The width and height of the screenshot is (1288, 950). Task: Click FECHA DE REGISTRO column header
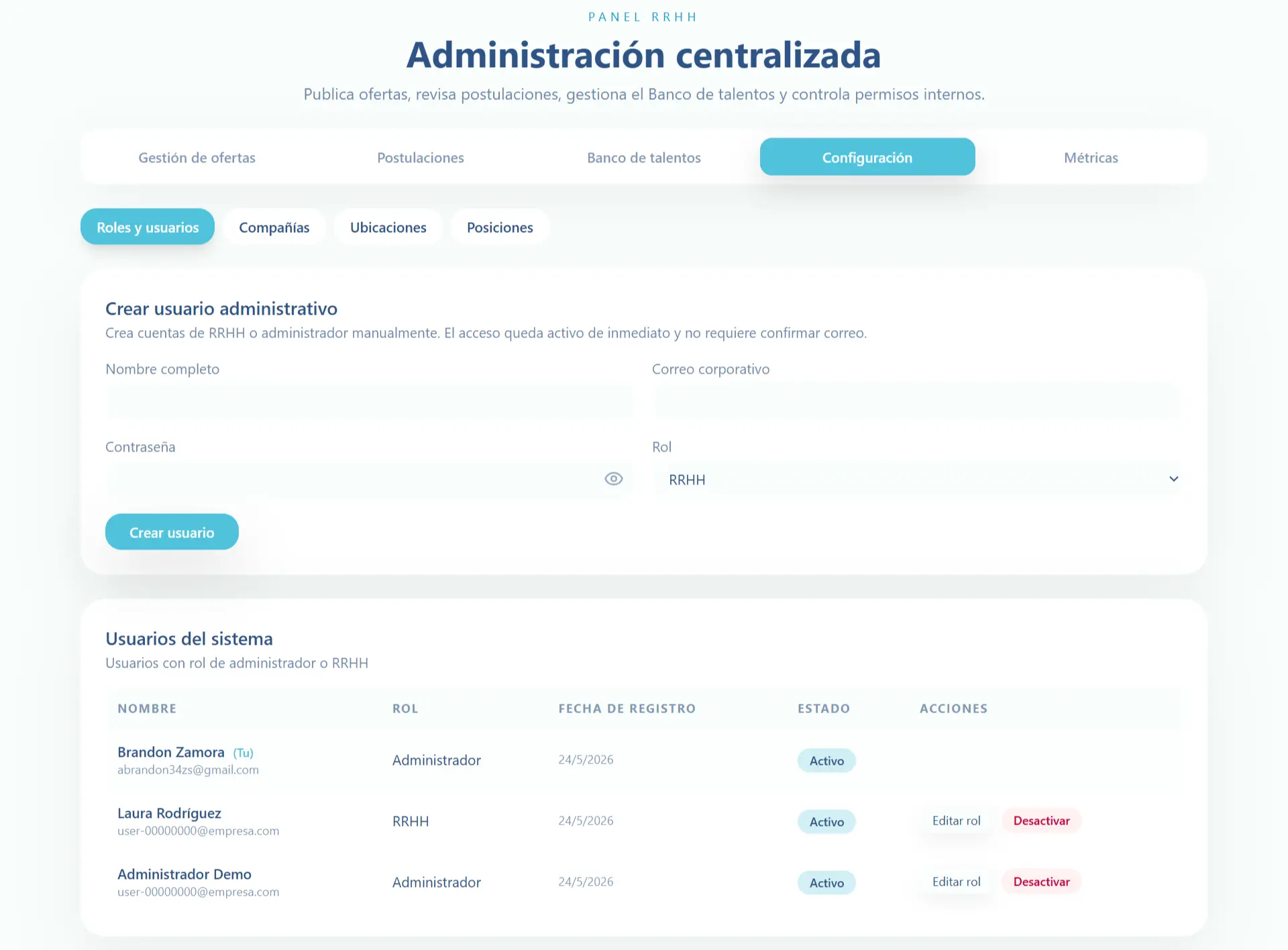coord(627,708)
